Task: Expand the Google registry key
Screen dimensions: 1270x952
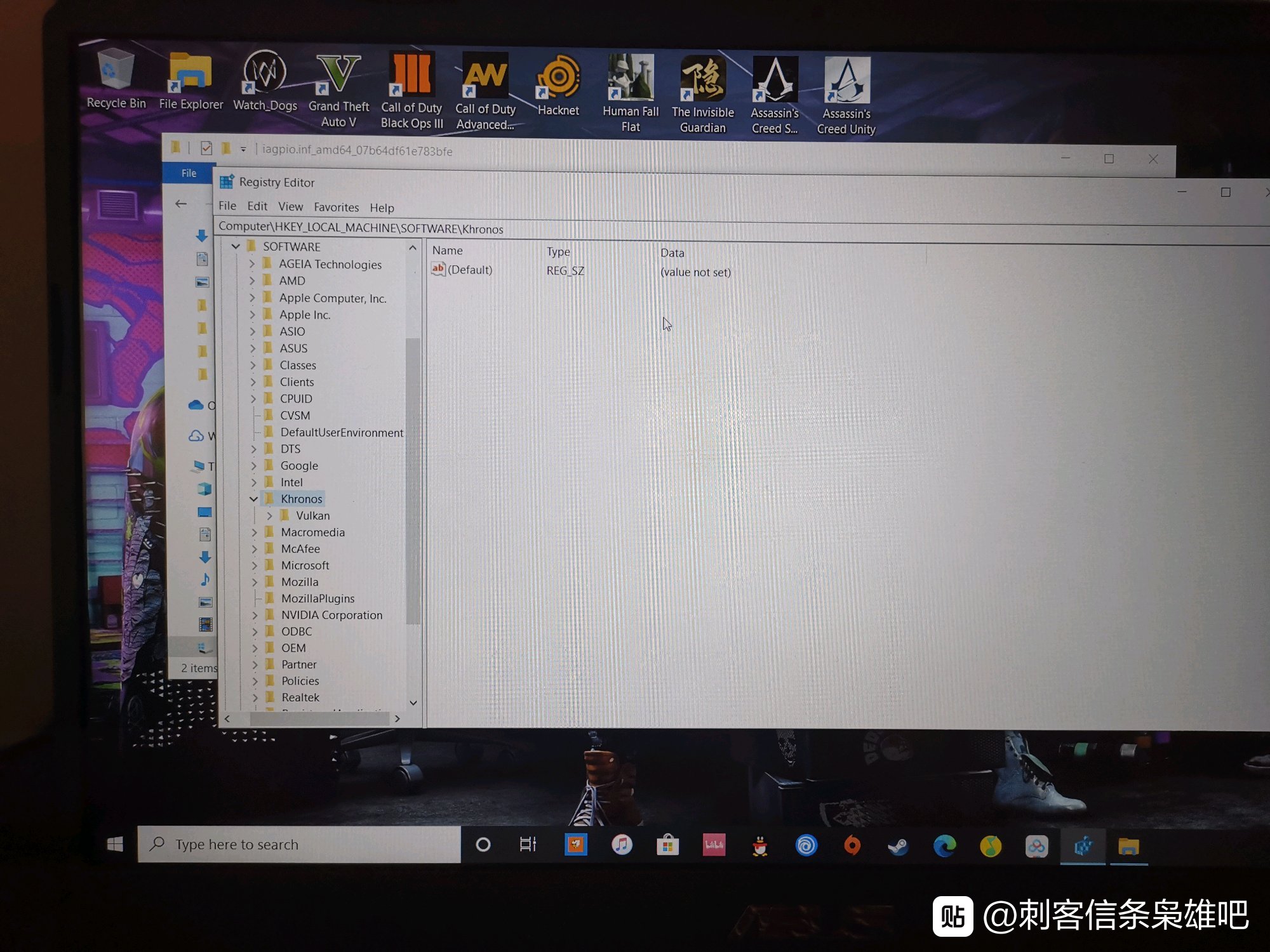Action: click(x=253, y=466)
